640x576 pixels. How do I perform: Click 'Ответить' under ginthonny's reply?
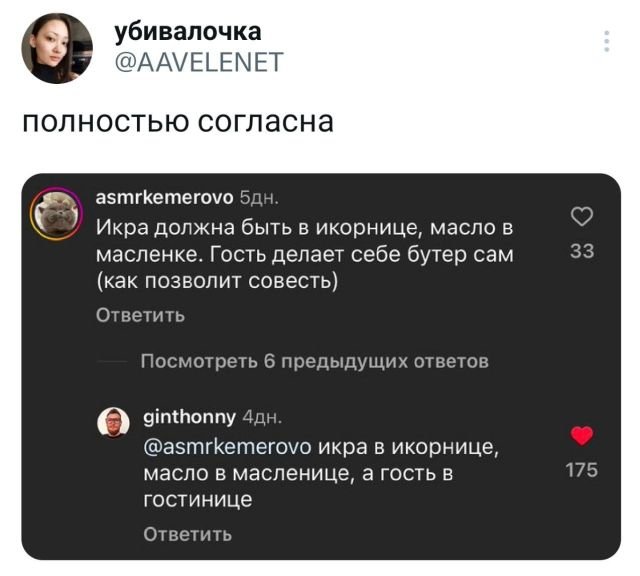pyautogui.click(x=188, y=534)
